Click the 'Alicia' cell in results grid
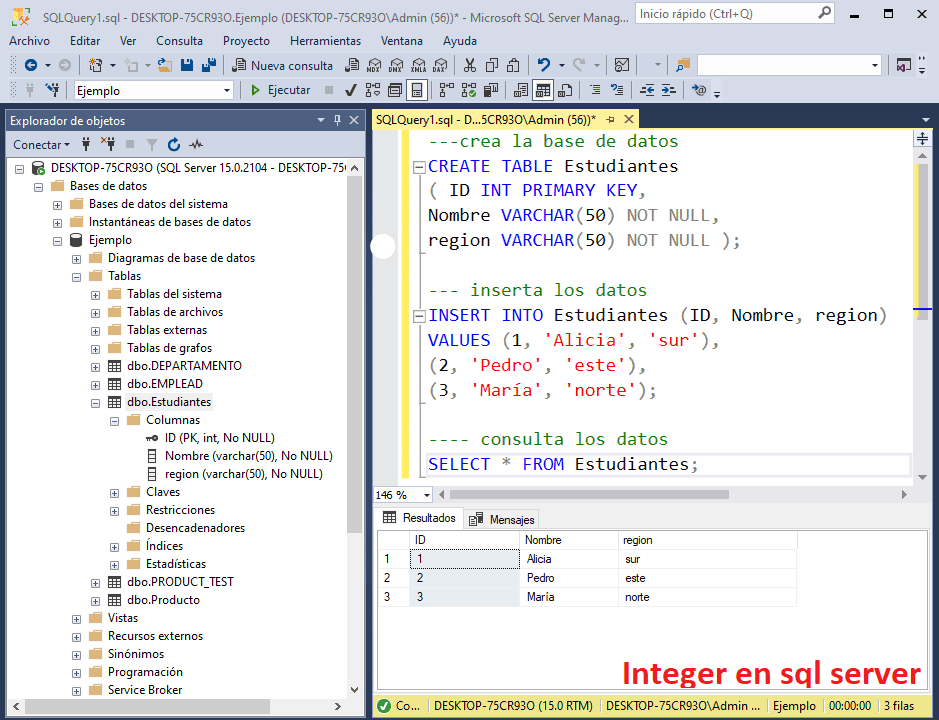 [x=569, y=559]
